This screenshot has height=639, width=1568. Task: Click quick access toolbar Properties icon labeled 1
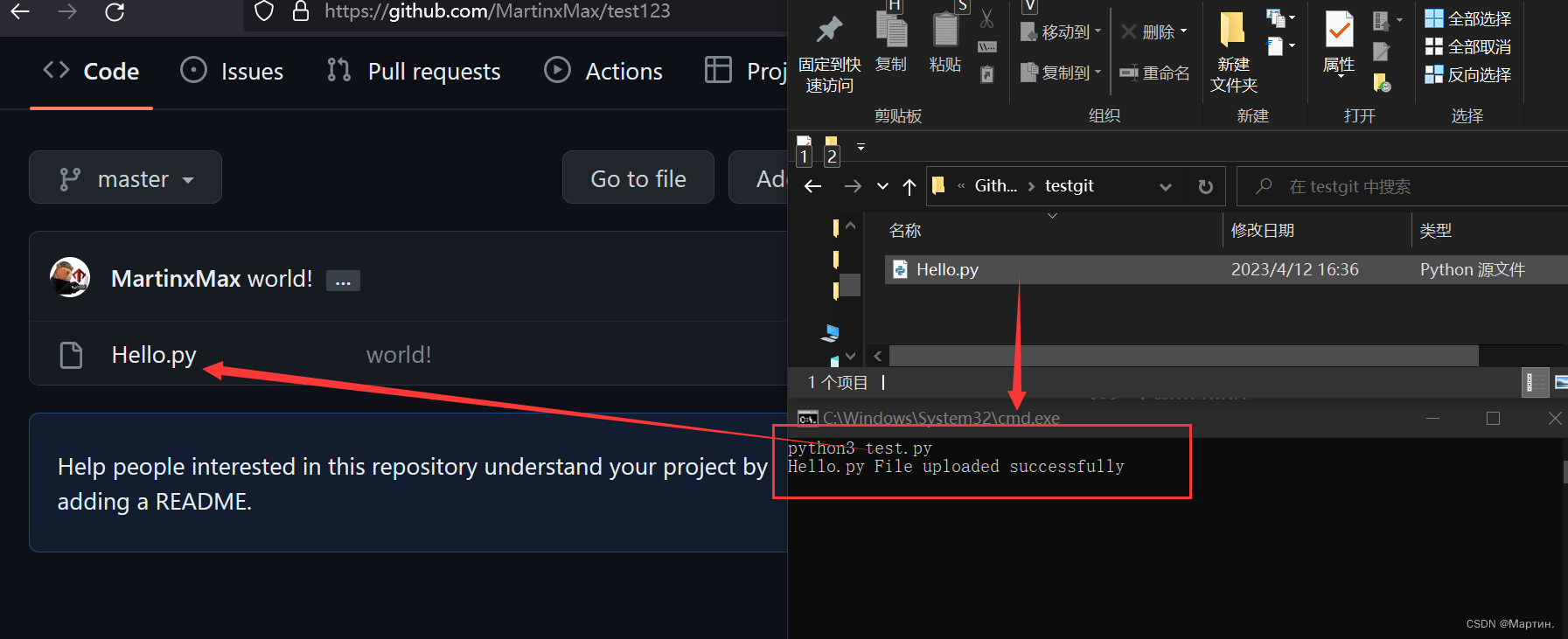coord(804,149)
